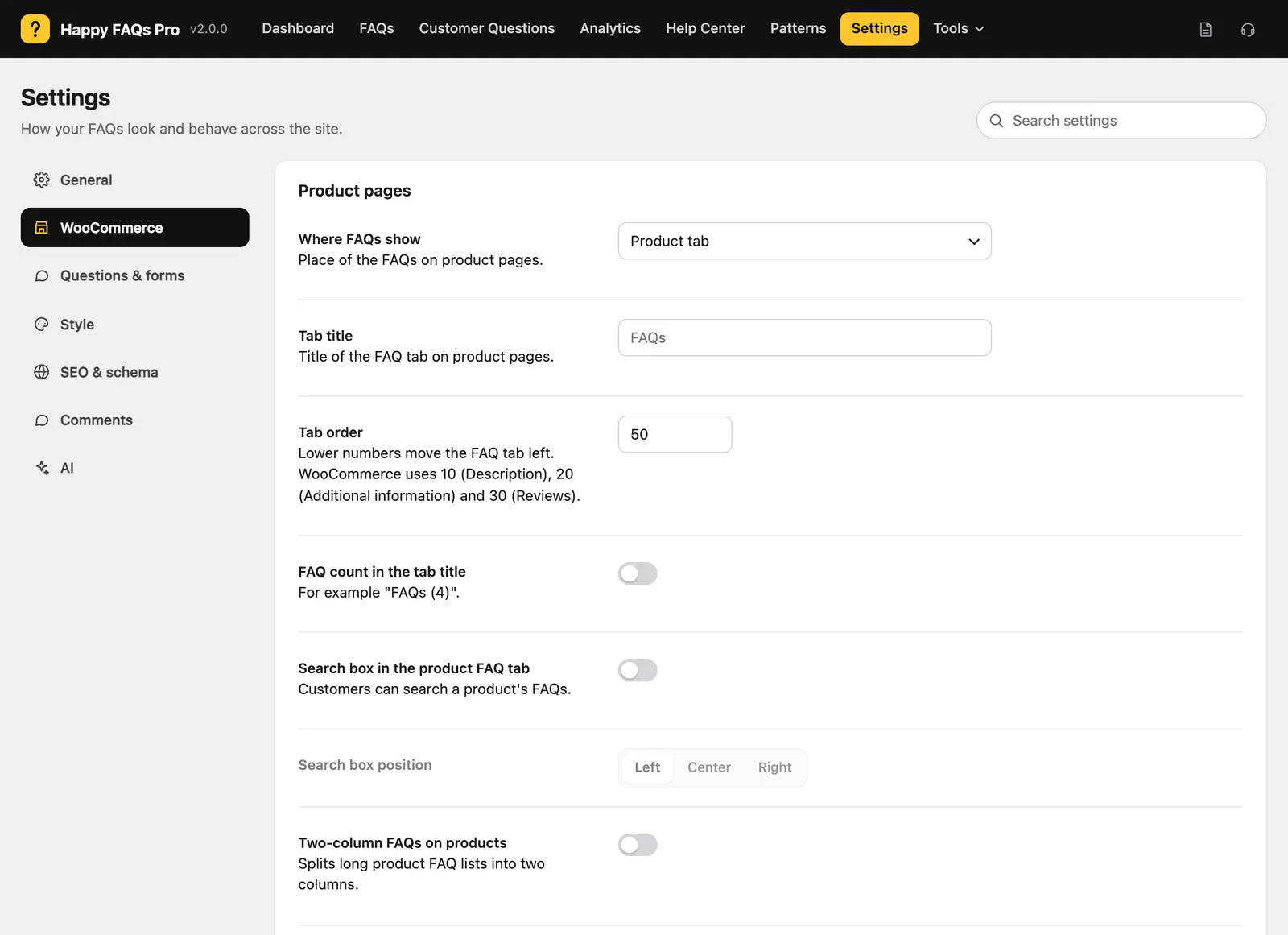The height and width of the screenshot is (935, 1288).
Task: Click the Questions & forms bubble icon
Action: [42, 276]
